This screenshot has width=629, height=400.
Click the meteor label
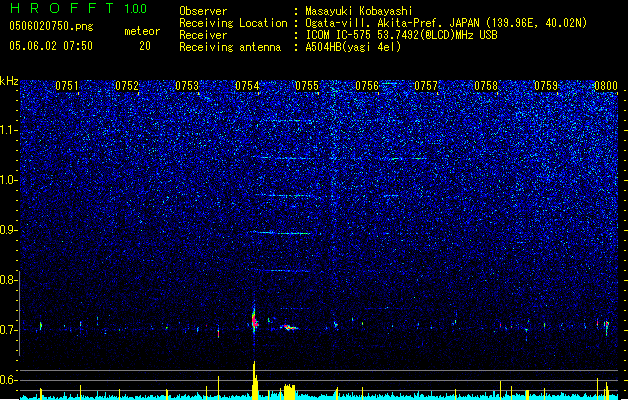click(x=142, y=31)
